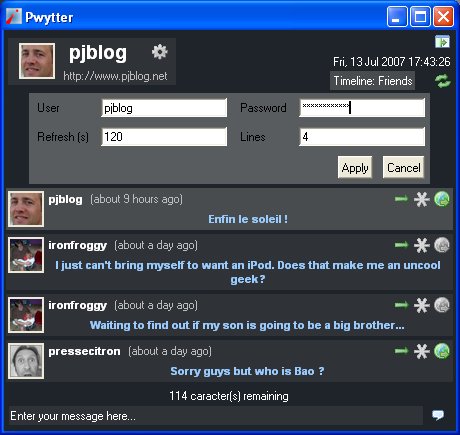Click the 'Enter your message here' box
This screenshot has width=460, height=435.
pos(215,416)
